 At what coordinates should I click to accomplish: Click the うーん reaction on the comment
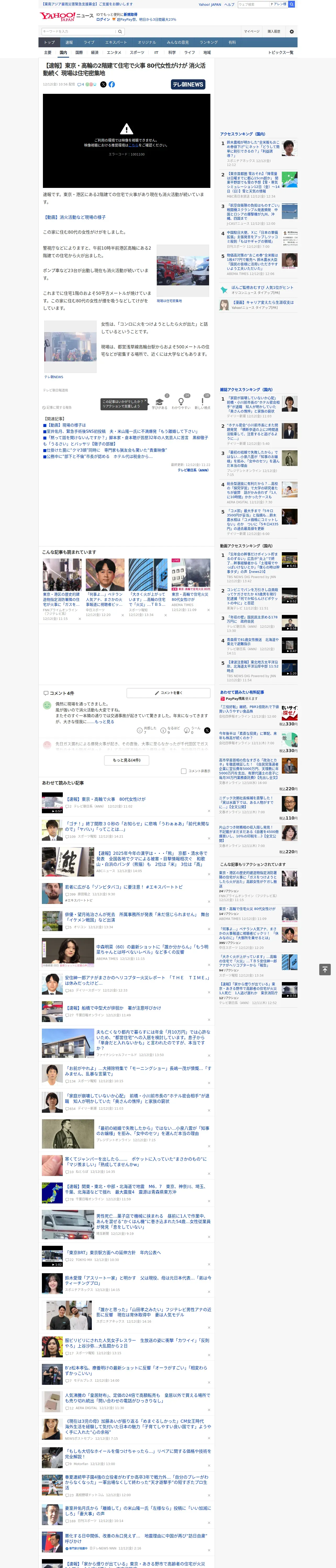(x=193, y=730)
